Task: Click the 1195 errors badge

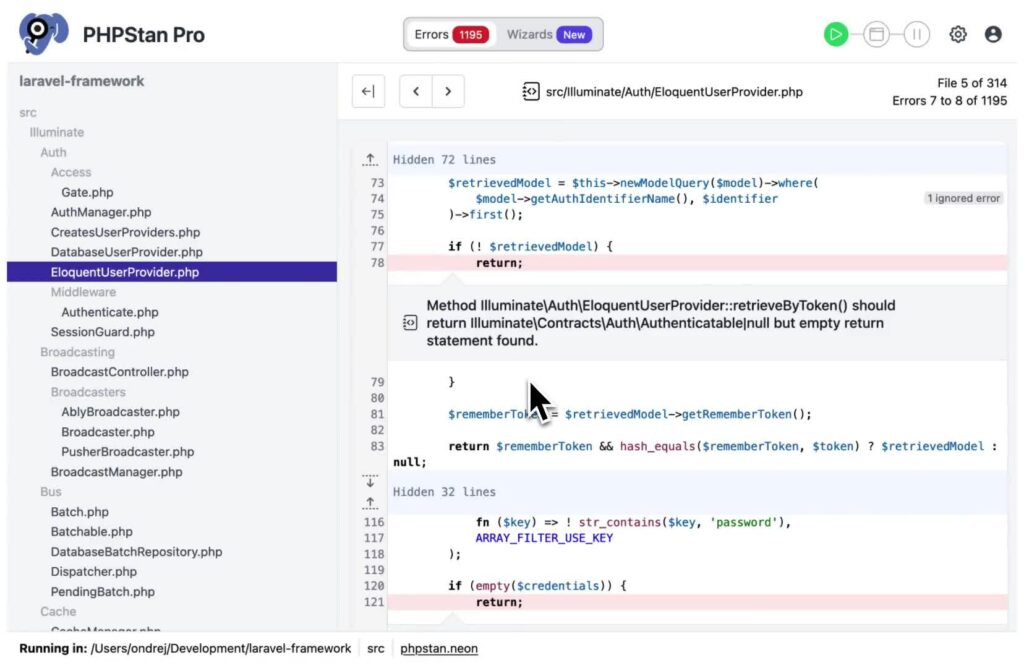Action: [470, 35]
